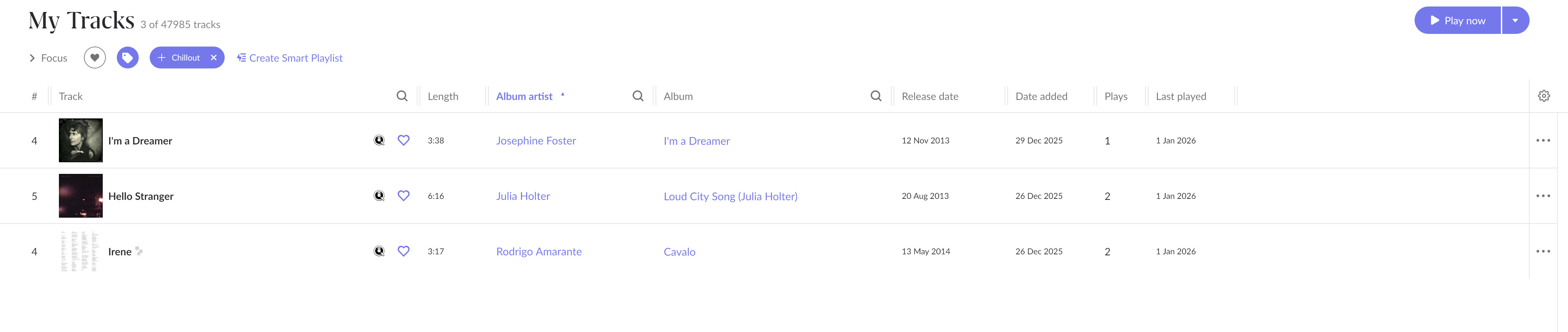Image resolution: width=1568 pixels, height=332 pixels.
Task: Remove the Chillout tag filter
Action: 214,58
